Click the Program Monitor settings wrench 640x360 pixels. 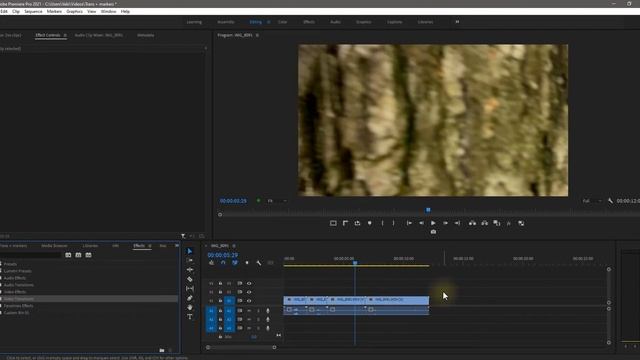610,201
